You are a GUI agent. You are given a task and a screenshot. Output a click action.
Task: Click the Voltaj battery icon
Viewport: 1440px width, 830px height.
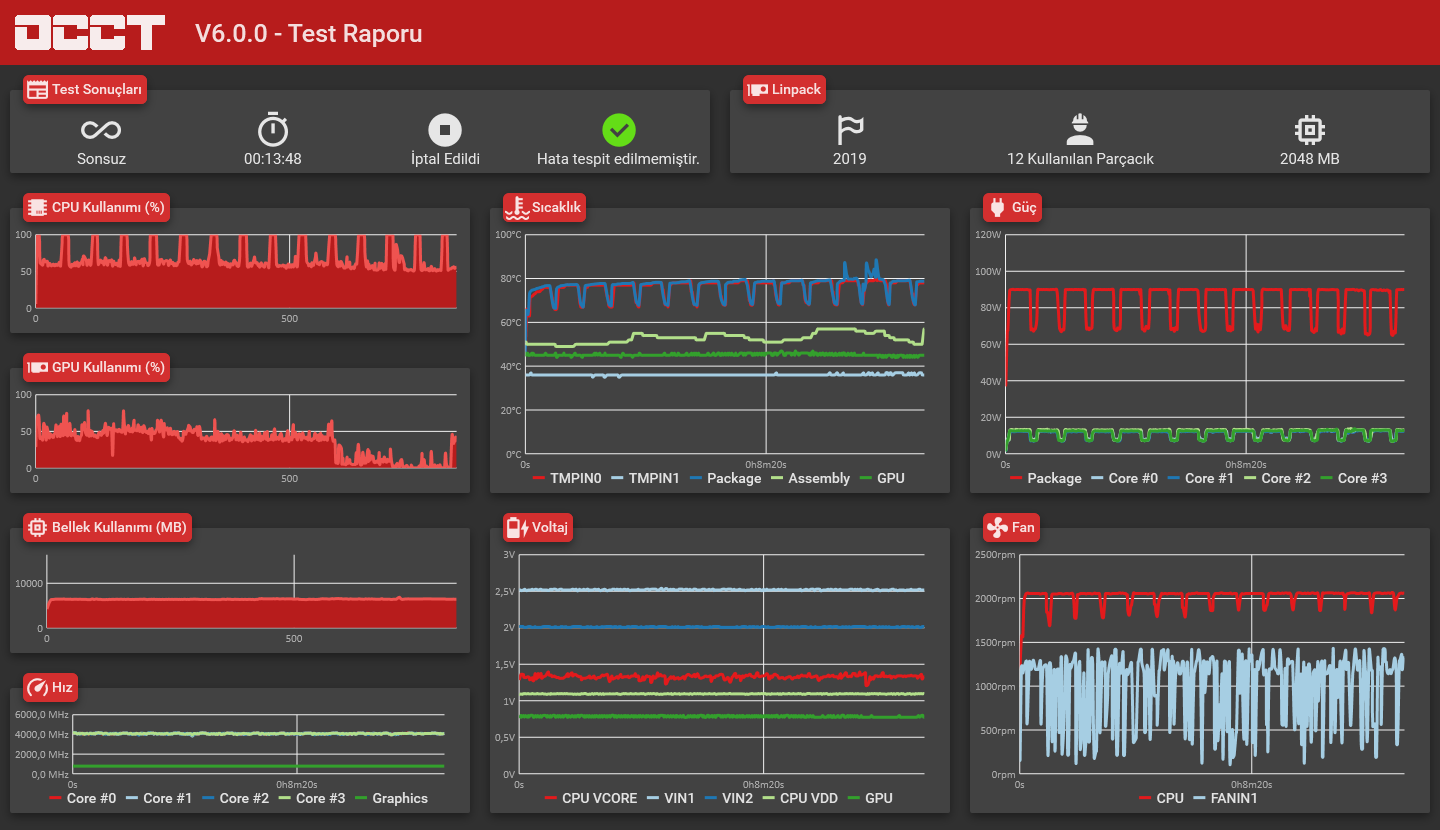click(x=517, y=527)
